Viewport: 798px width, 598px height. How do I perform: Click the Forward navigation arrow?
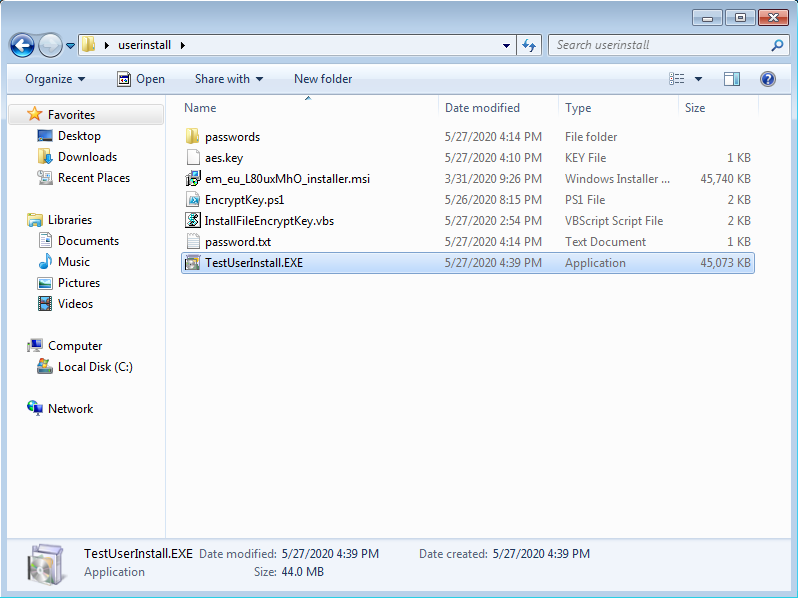tap(50, 46)
